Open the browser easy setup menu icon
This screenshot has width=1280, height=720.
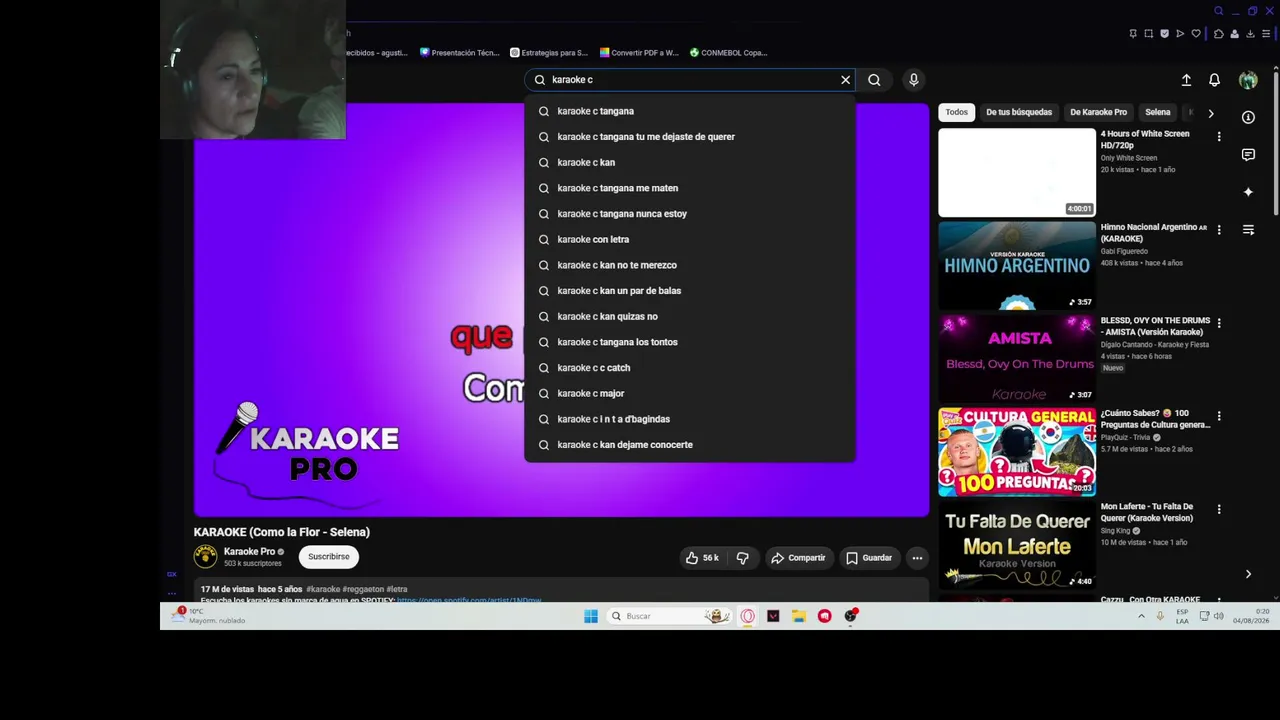click(1266, 34)
